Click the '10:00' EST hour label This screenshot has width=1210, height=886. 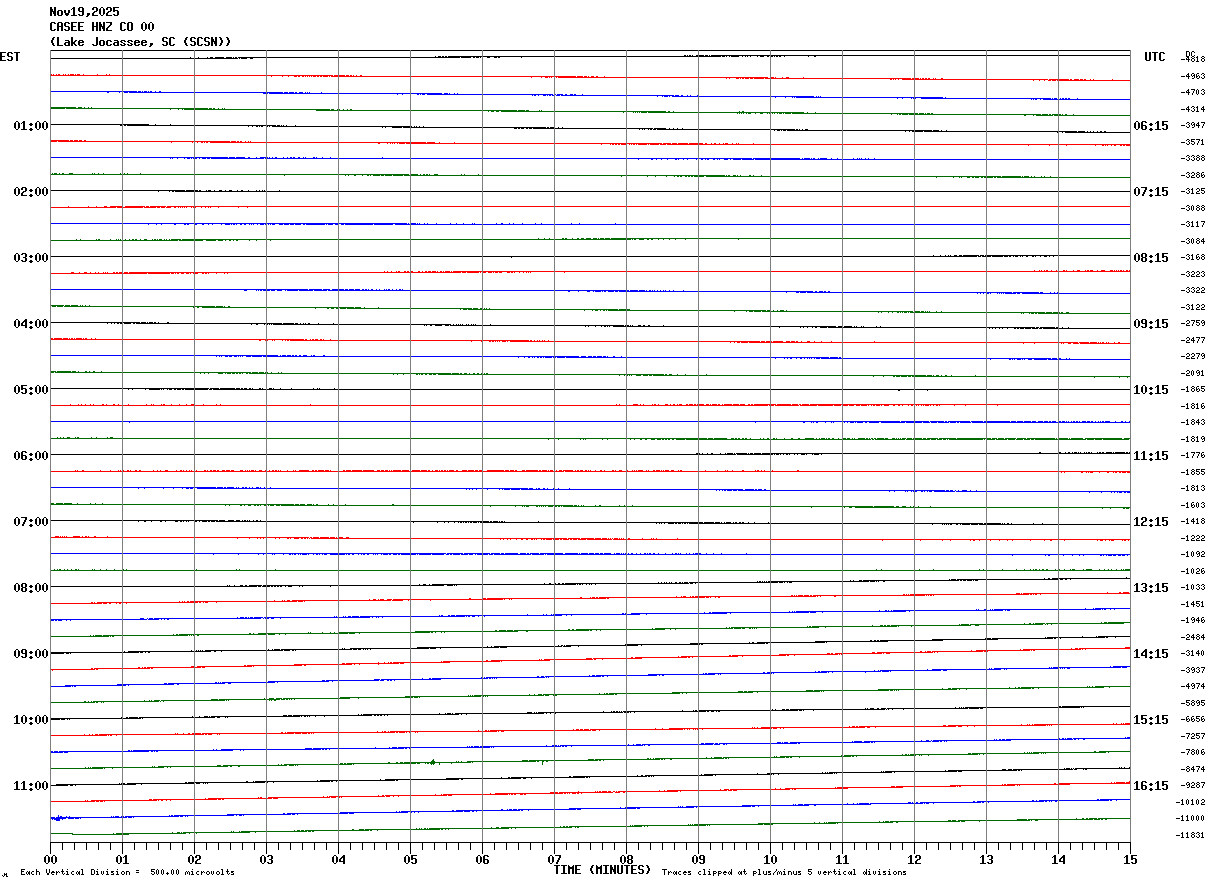[x=31, y=720]
